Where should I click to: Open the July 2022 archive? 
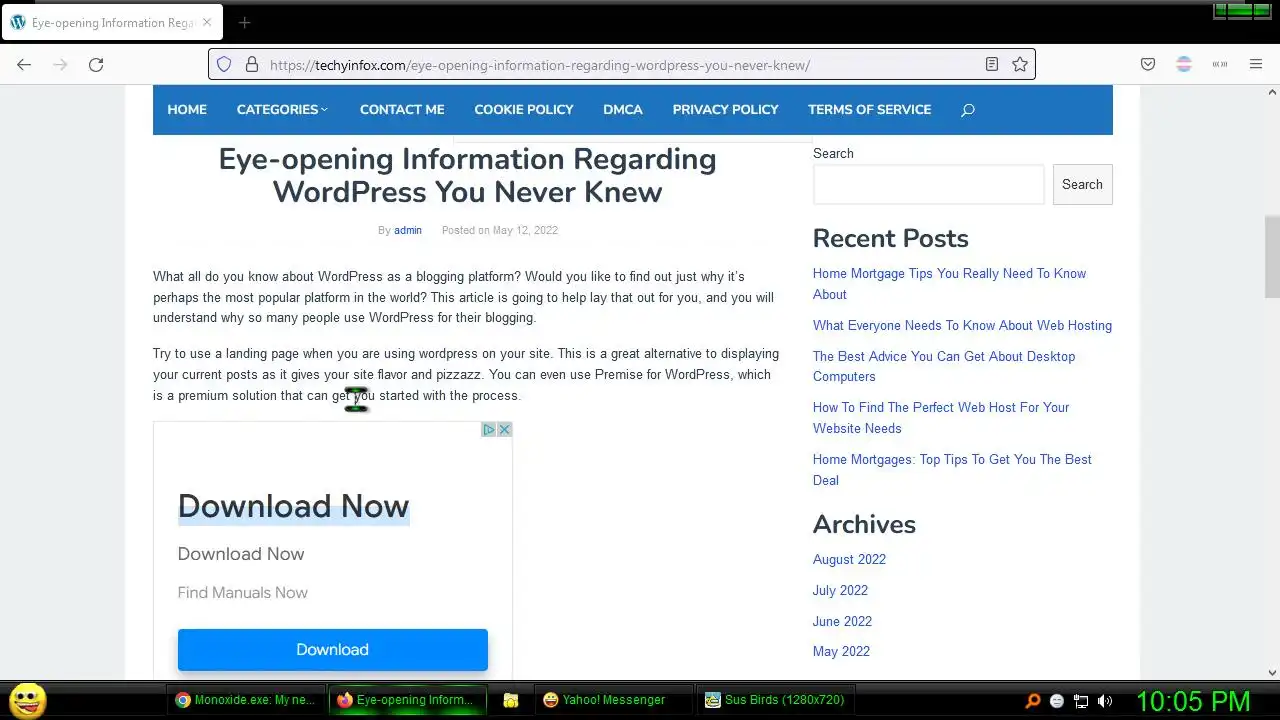point(840,590)
